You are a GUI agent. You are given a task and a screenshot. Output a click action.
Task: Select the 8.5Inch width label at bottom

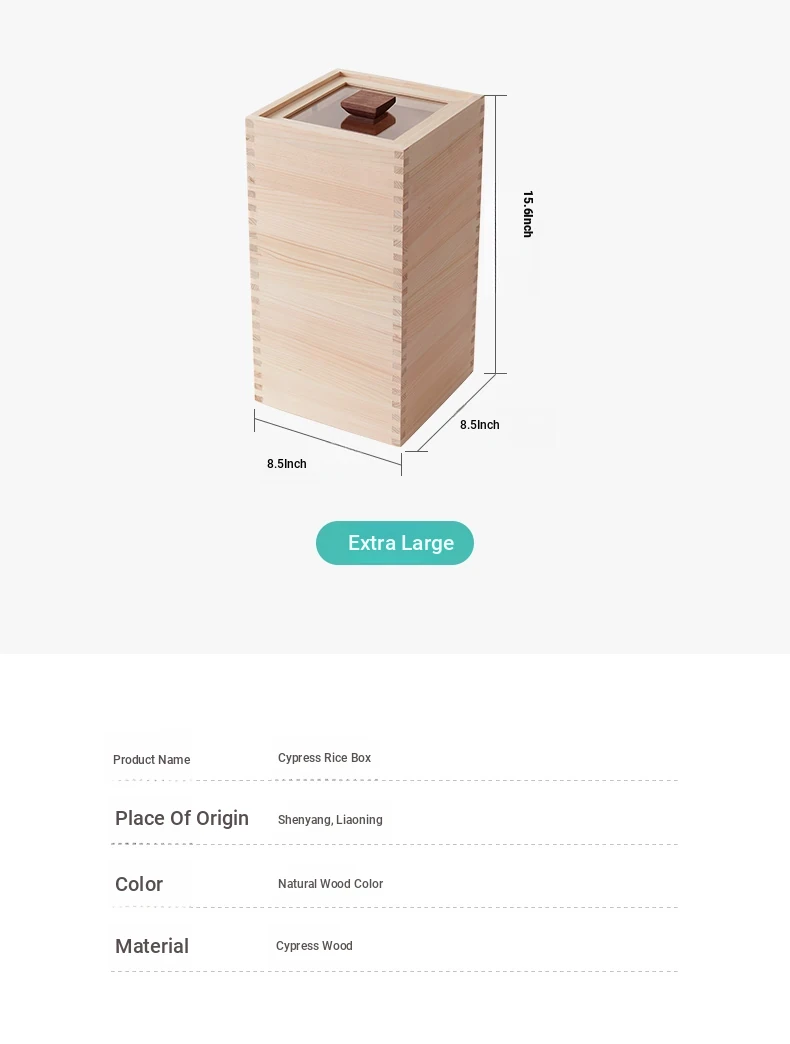pyautogui.click(x=287, y=463)
